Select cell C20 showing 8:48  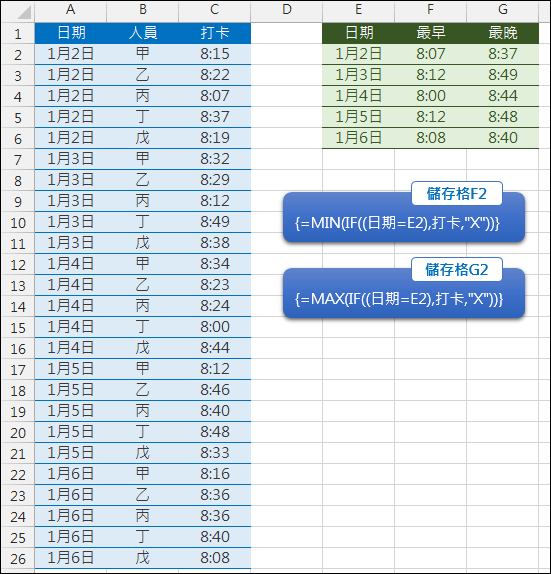click(215, 432)
